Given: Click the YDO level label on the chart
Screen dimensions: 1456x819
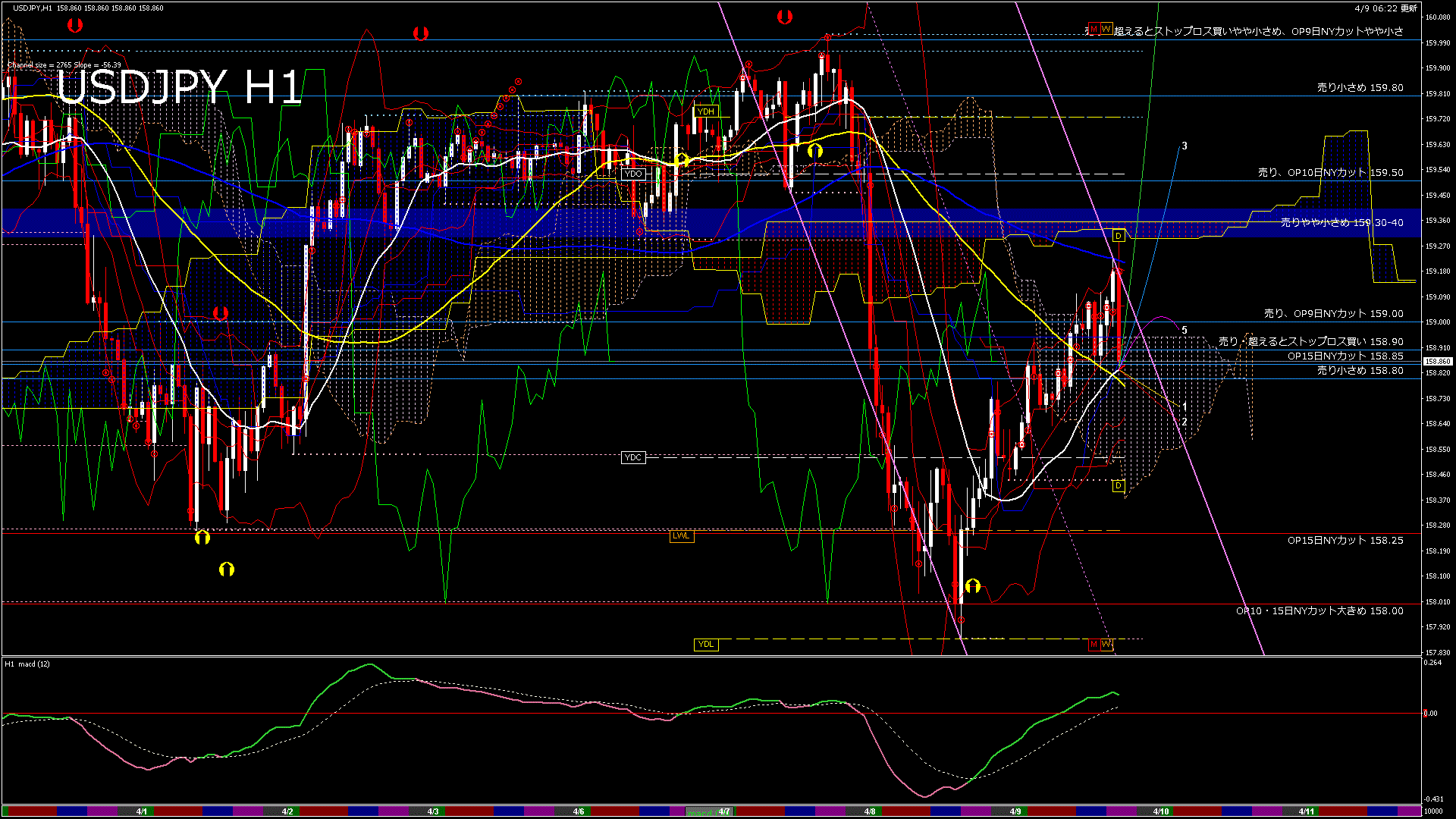Looking at the screenshot, I should click(x=633, y=174).
